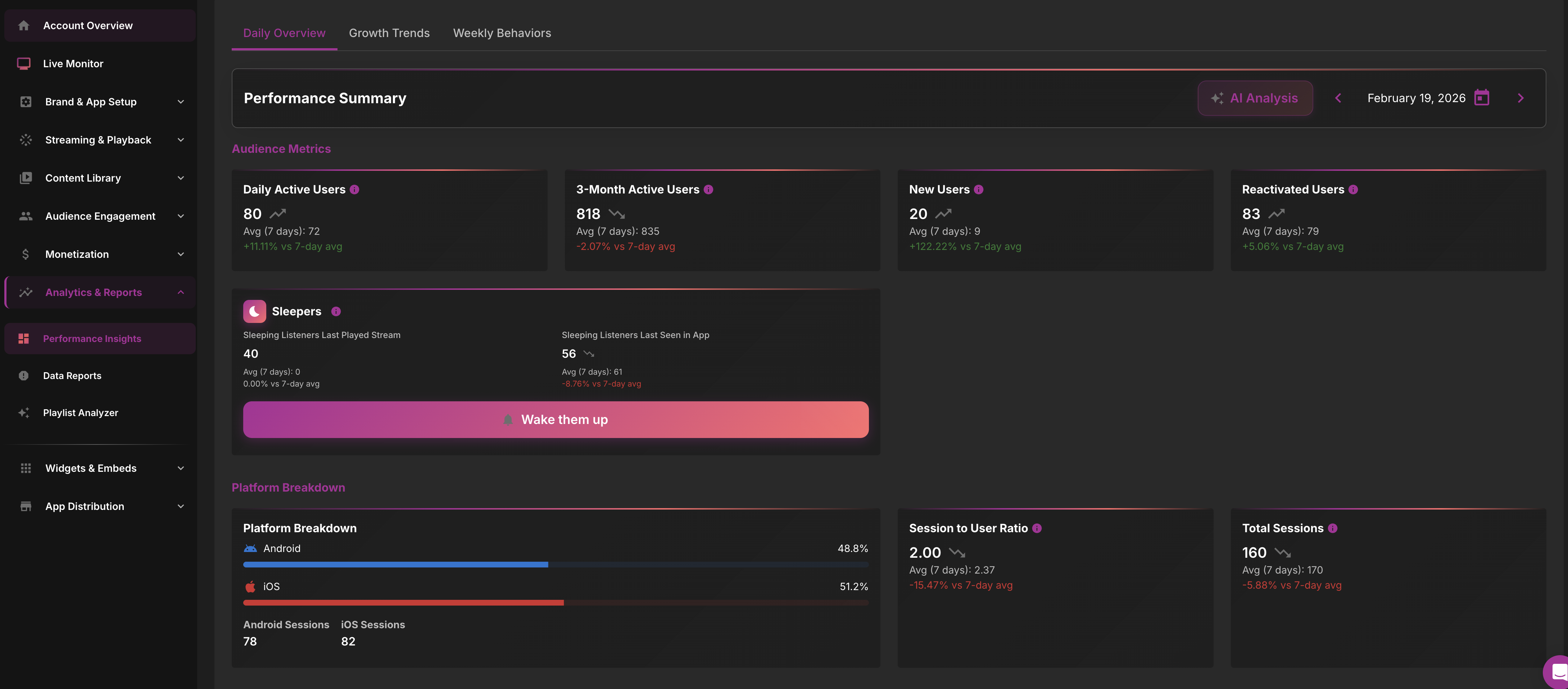Click the Sleepers info icon
This screenshot has height=689, width=1568.
(x=336, y=311)
